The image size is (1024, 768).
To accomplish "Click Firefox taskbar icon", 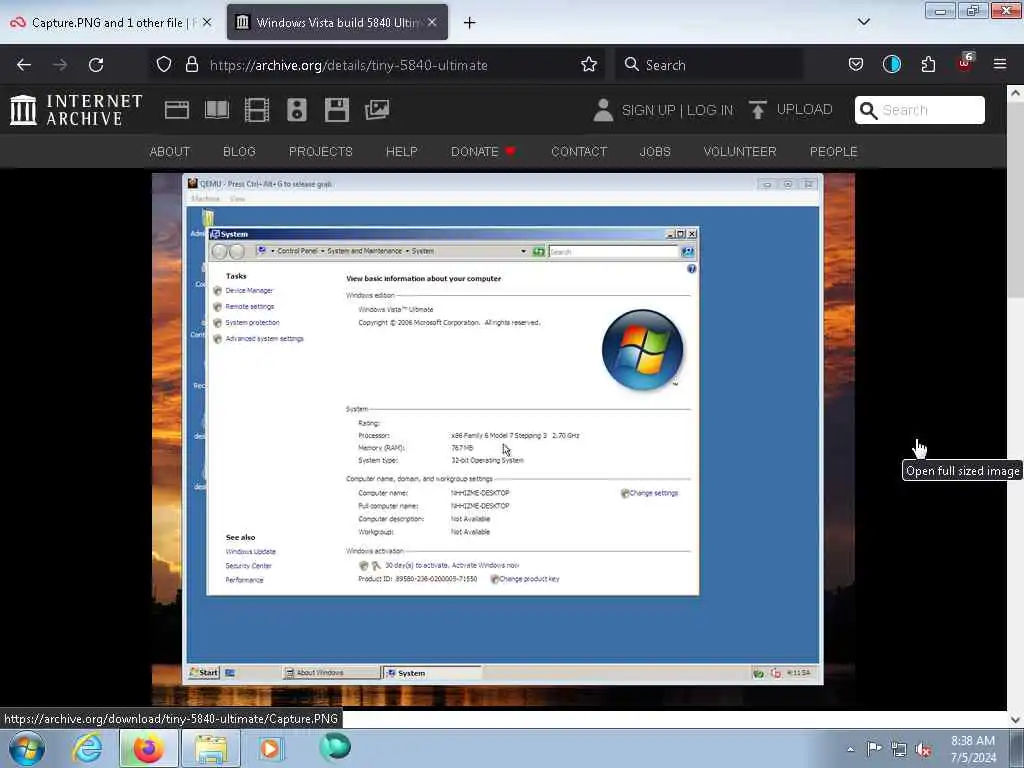I will [148, 748].
